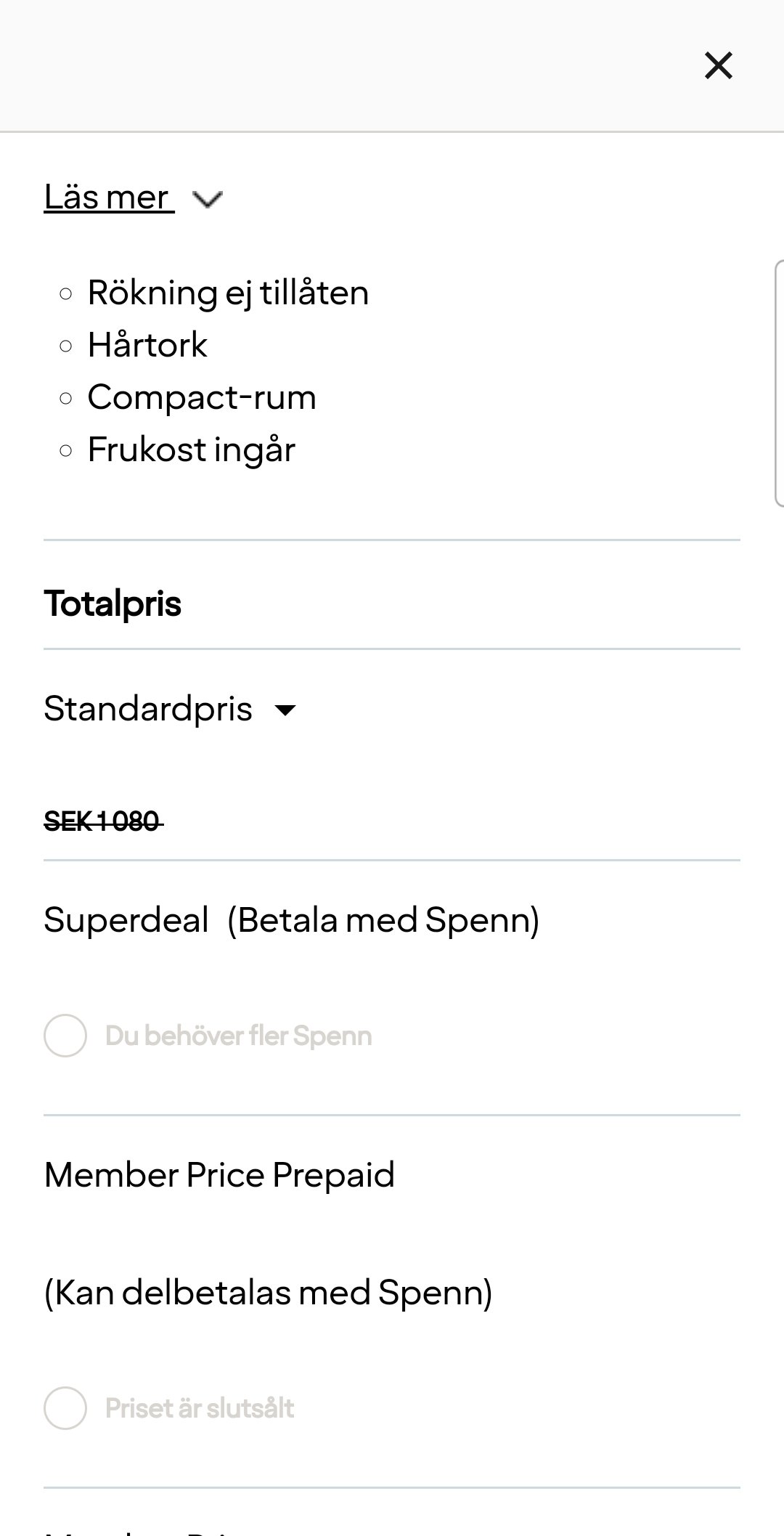This screenshot has height=1536, width=784.
Task: Click the Hårtork amenity item
Action: [x=147, y=345]
